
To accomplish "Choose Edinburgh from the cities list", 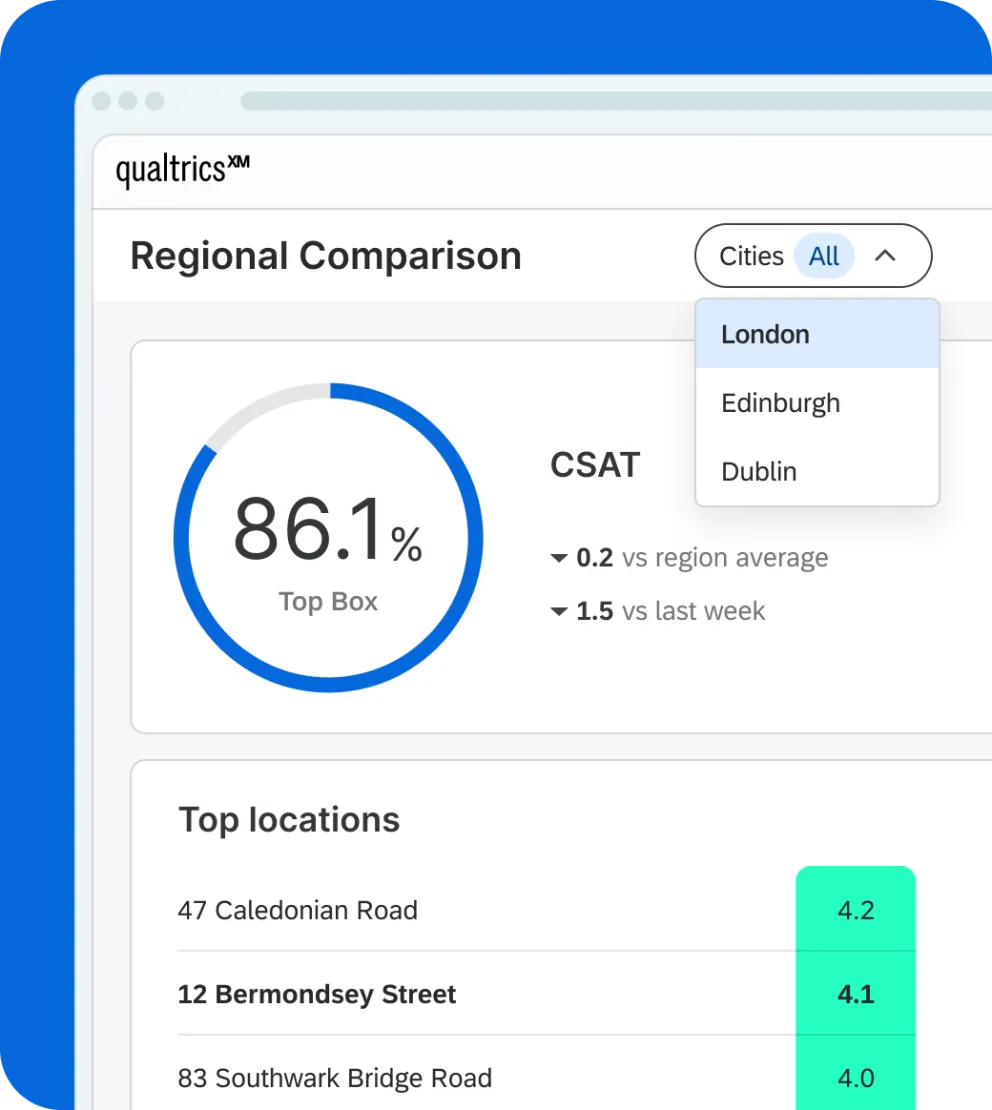I will [817, 403].
